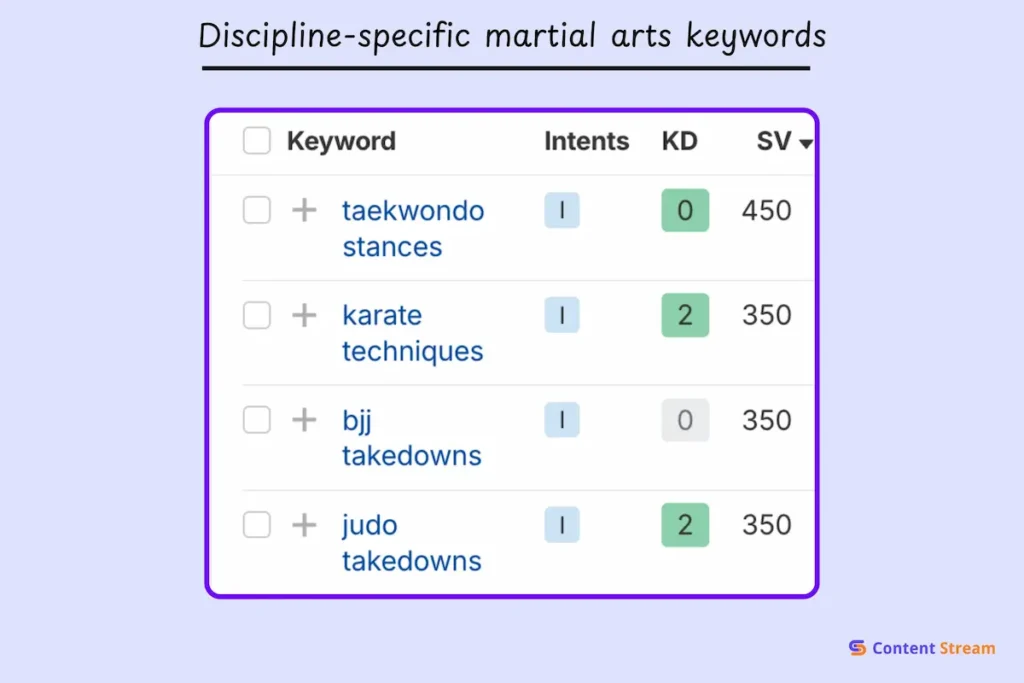Click the plus icon beside bjj takedowns
Viewport: 1024px width, 683px height.
pyautogui.click(x=303, y=420)
